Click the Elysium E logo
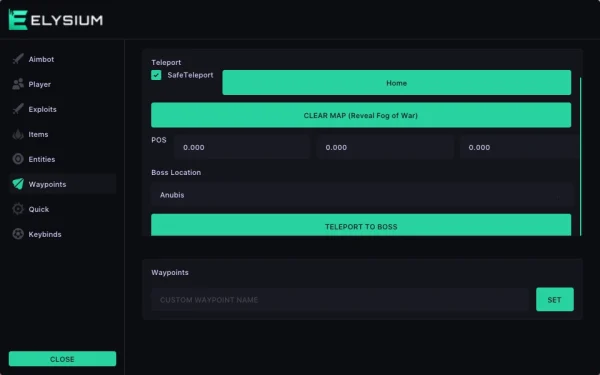This screenshot has height=375, width=600. 18,20
